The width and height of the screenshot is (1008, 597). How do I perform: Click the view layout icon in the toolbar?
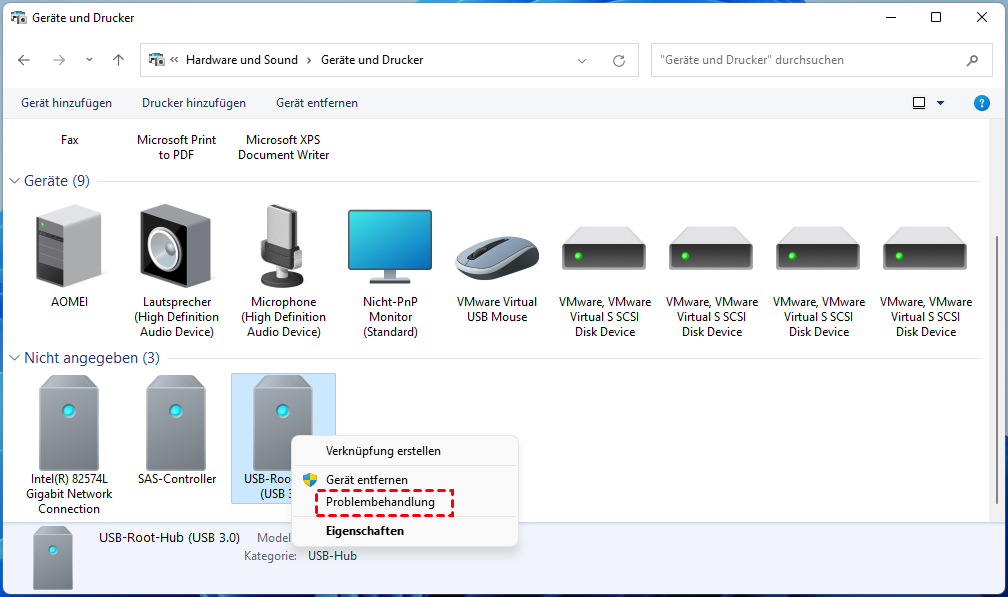coord(919,103)
